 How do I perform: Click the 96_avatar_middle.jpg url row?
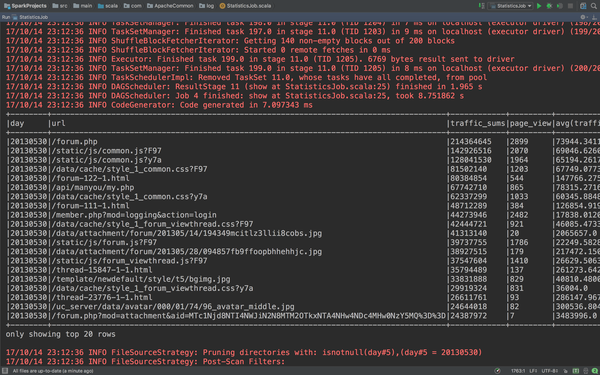[173, 307]
